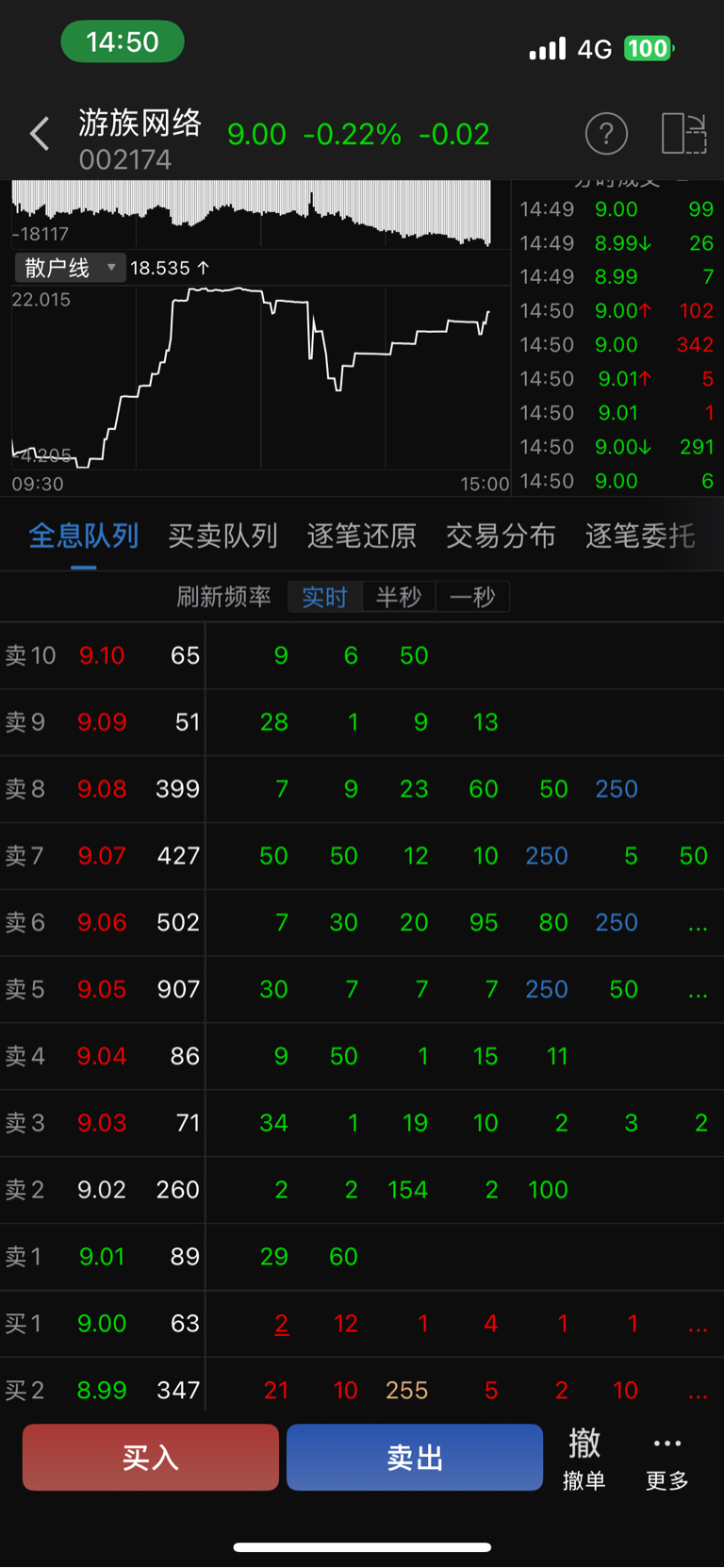The height and width of the screenshot is (1568, 724).
Task: Select the 卖5 price 9.05
Action: 102,989
